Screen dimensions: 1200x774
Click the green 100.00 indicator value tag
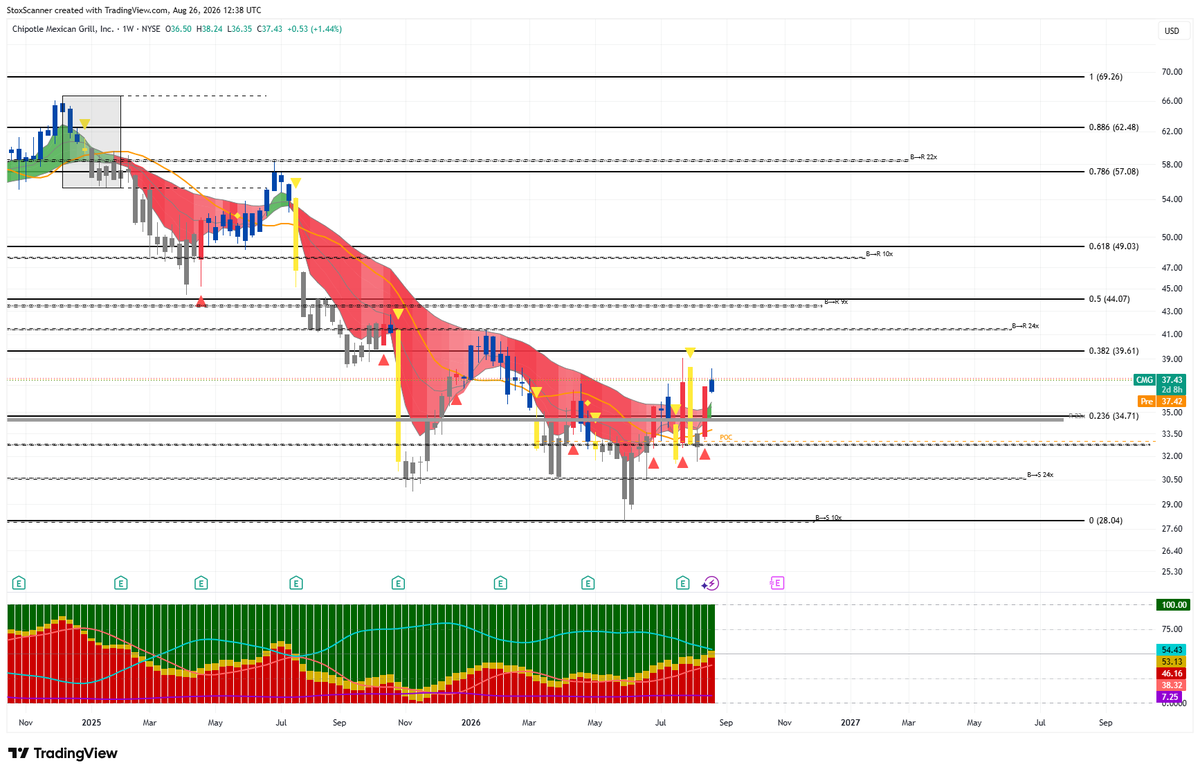coord(1172,605)
